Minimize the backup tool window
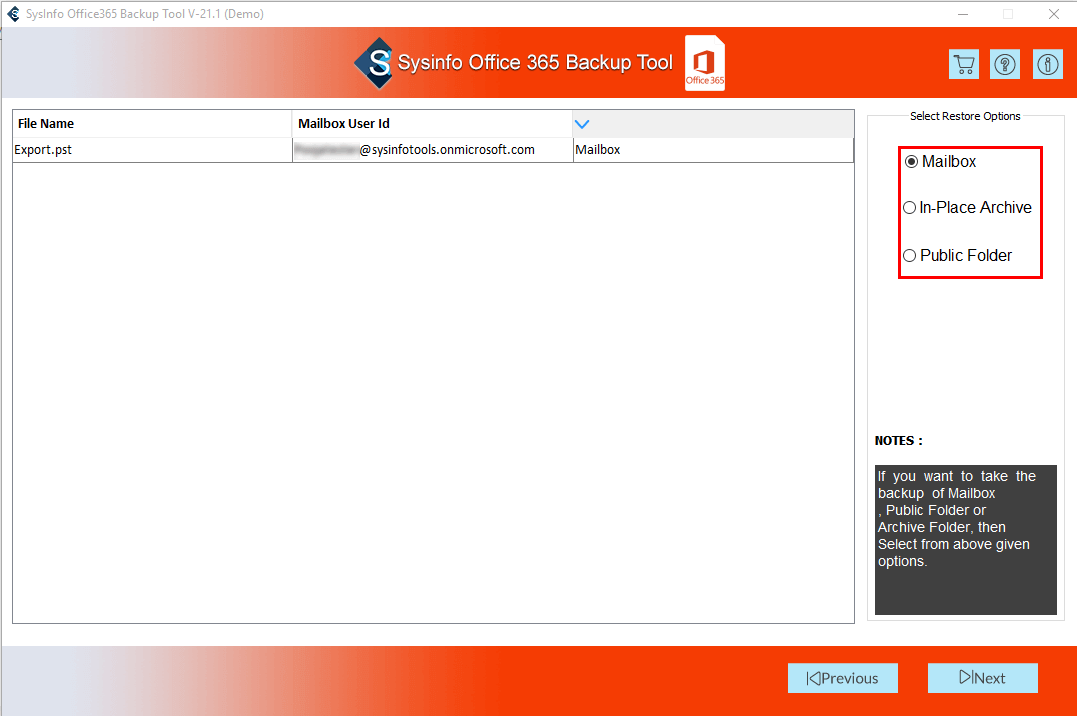Screen dimensions: 1077x716 (x=963, y=14)
